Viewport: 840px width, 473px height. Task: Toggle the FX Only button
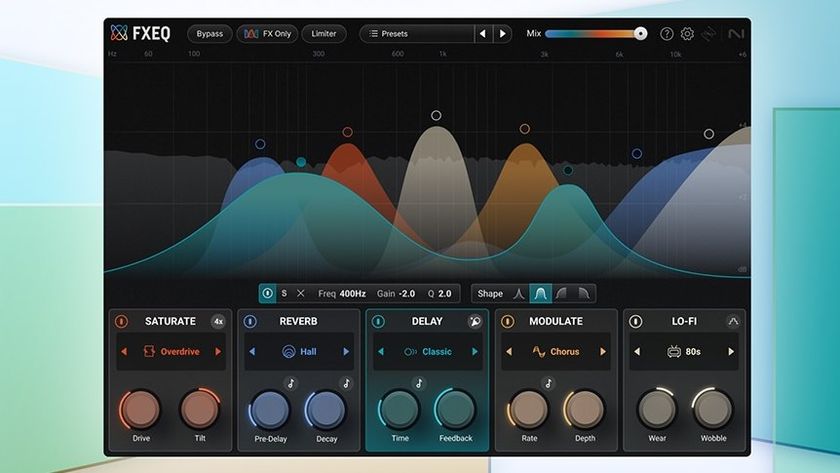coord(267,34)
